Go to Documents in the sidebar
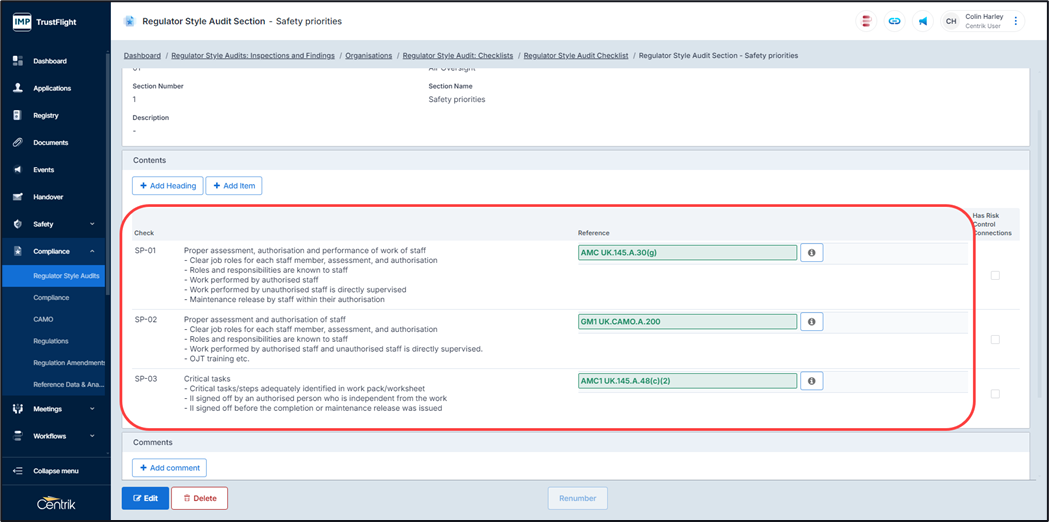The height and width of the screenshot is (522, 1049). pos(50,143)
